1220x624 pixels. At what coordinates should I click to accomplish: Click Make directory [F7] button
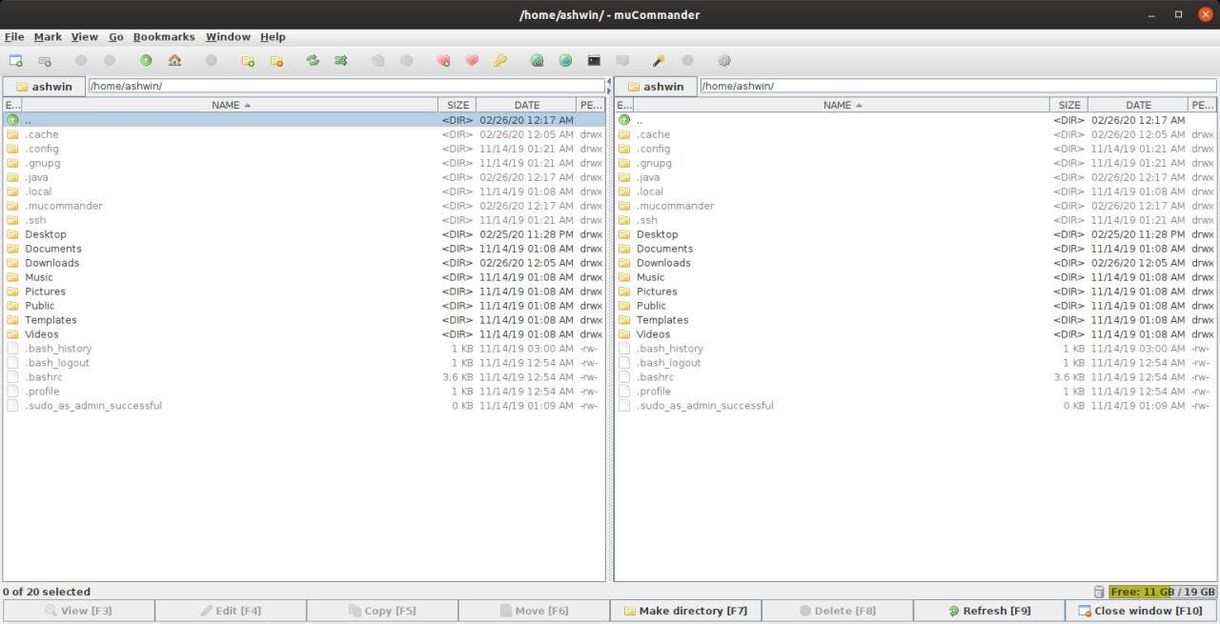pos(686,611)
